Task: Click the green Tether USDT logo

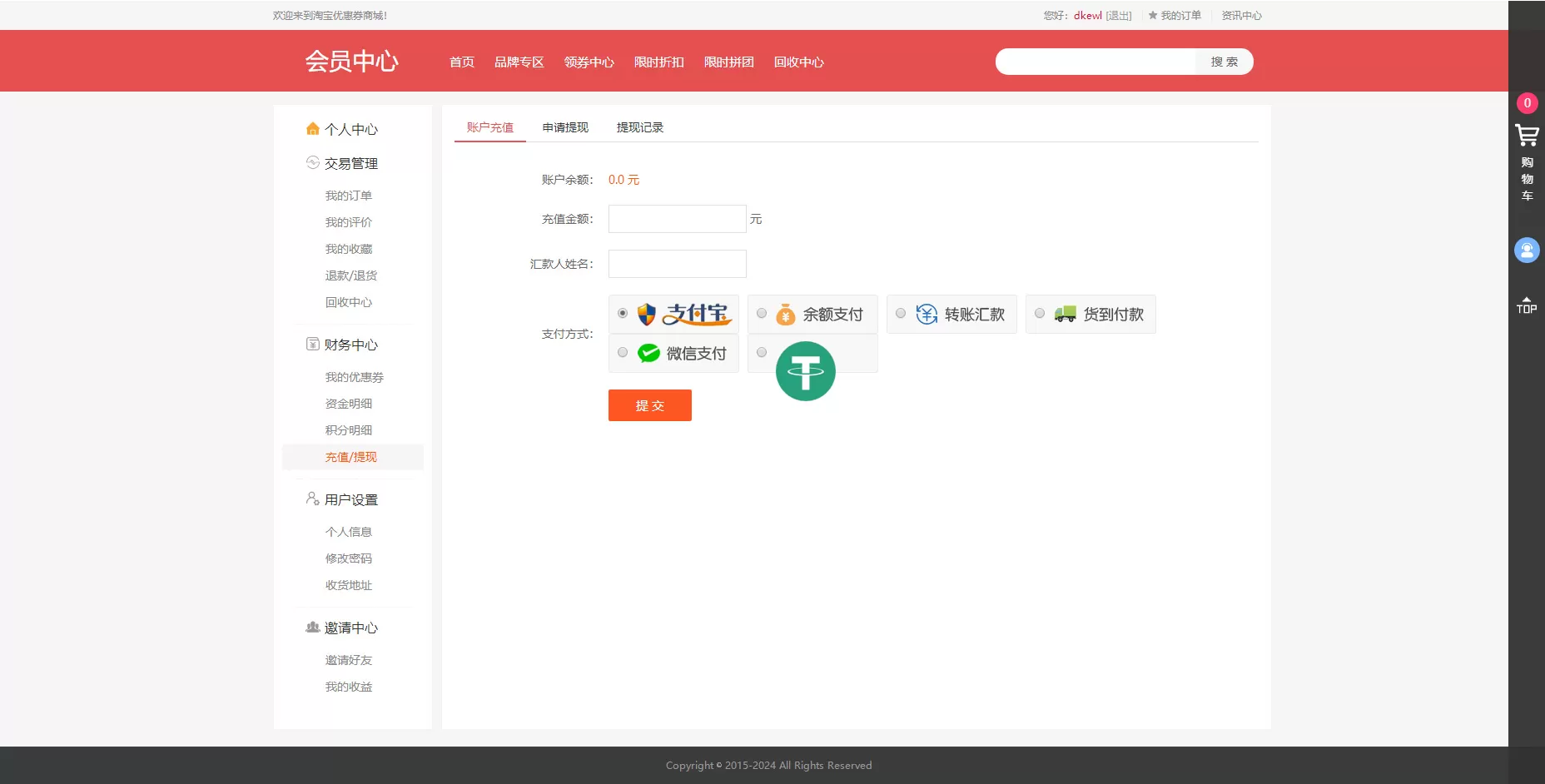Action: pyautogui.click(x=806, y=371)
